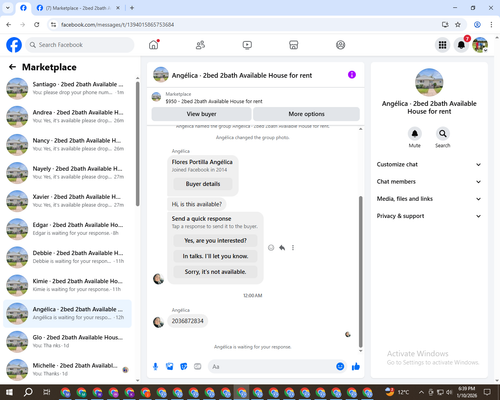The height and width of the screenshot is (400, 500).
Task: Click the voice clip microphone icon
Action: 155,367
